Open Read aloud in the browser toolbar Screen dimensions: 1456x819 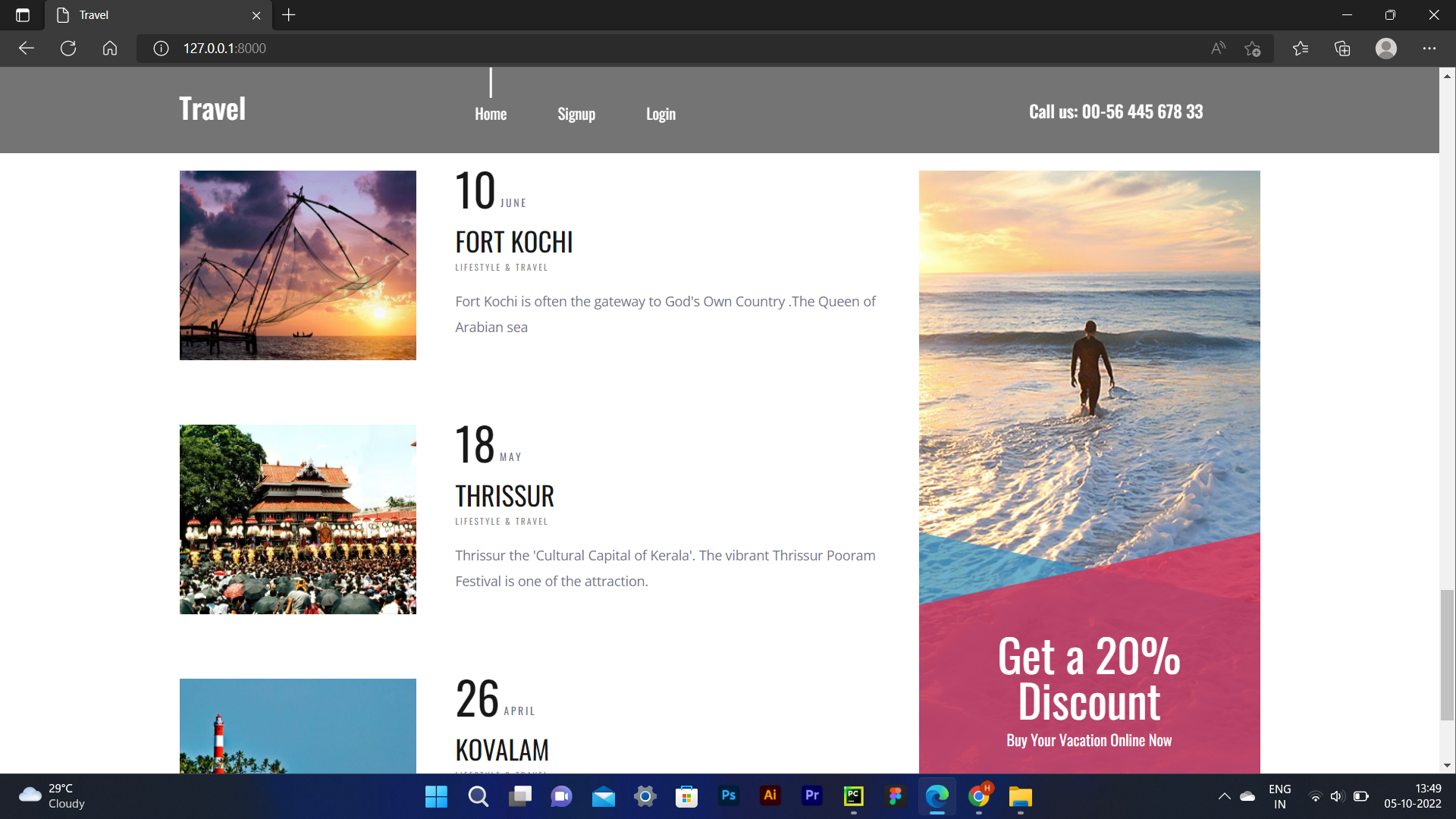1217,48
